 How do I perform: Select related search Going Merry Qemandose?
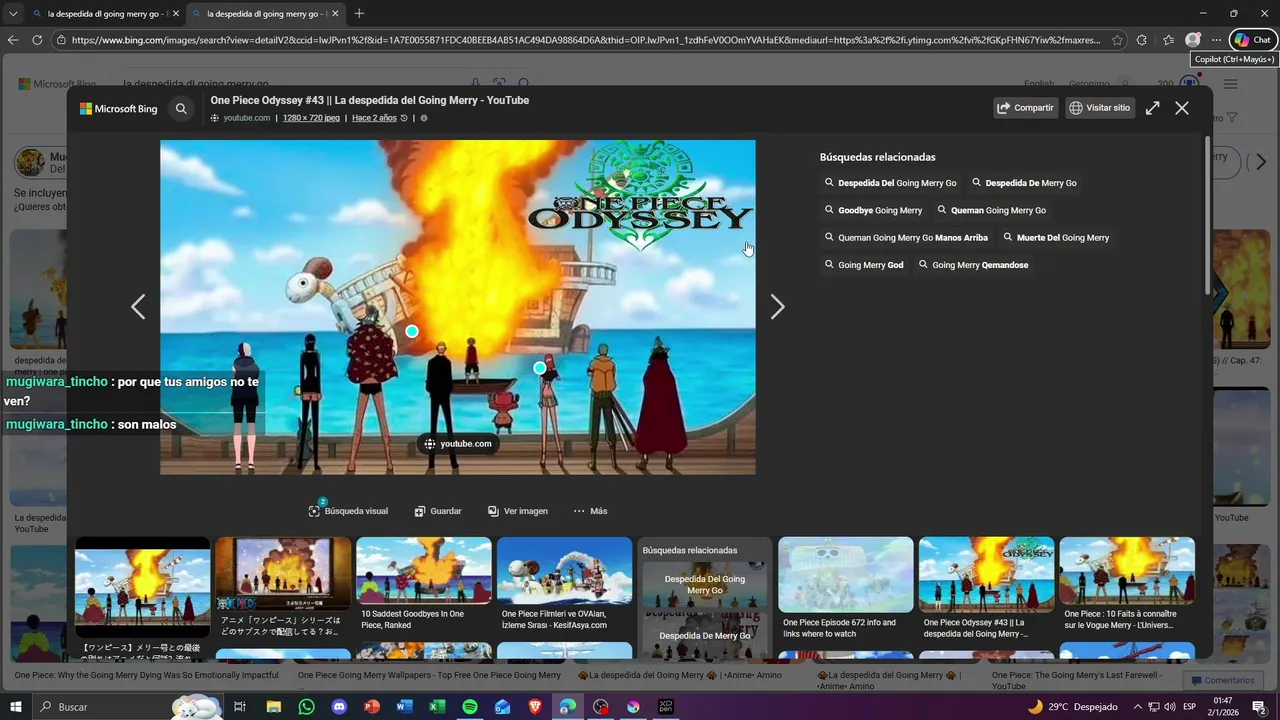973,265
